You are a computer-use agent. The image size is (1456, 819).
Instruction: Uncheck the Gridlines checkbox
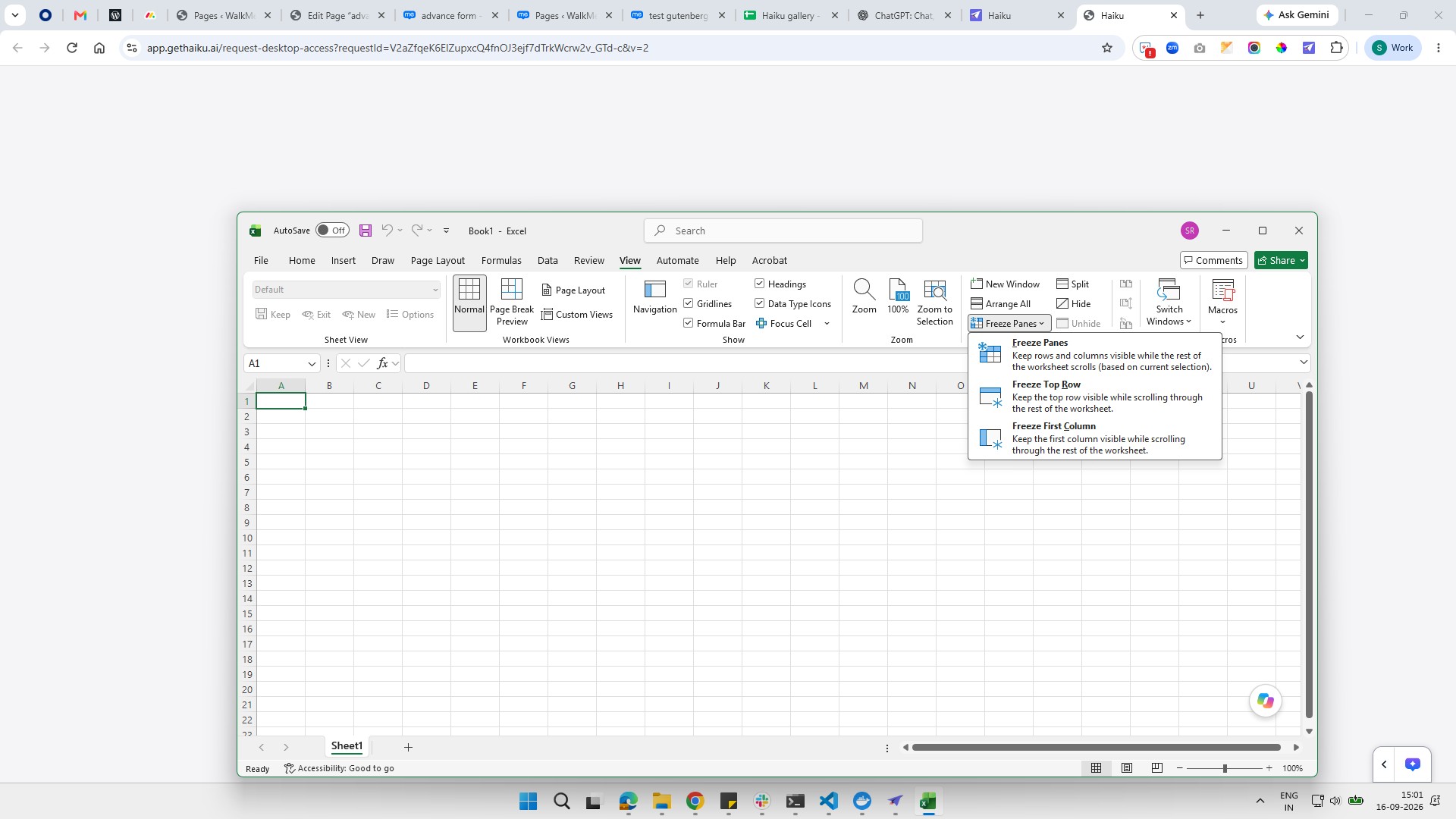(689, 303)
